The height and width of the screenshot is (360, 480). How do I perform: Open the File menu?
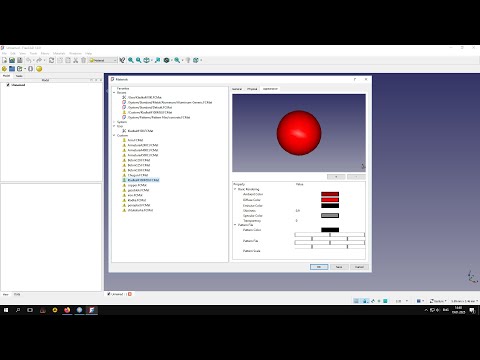point(4,53)
